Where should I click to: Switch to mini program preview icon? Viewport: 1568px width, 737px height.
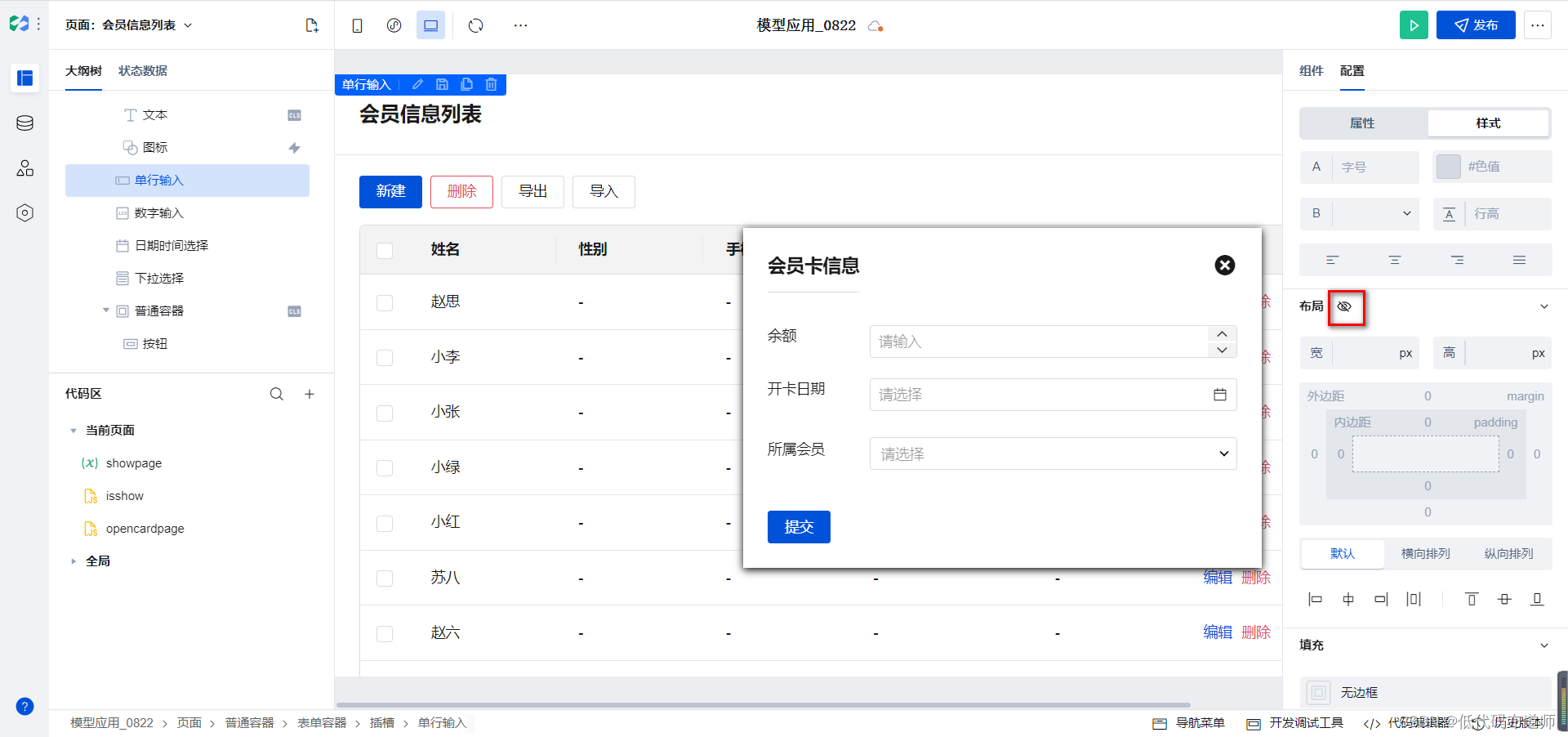pyautogui.click(x=394, y=25)
